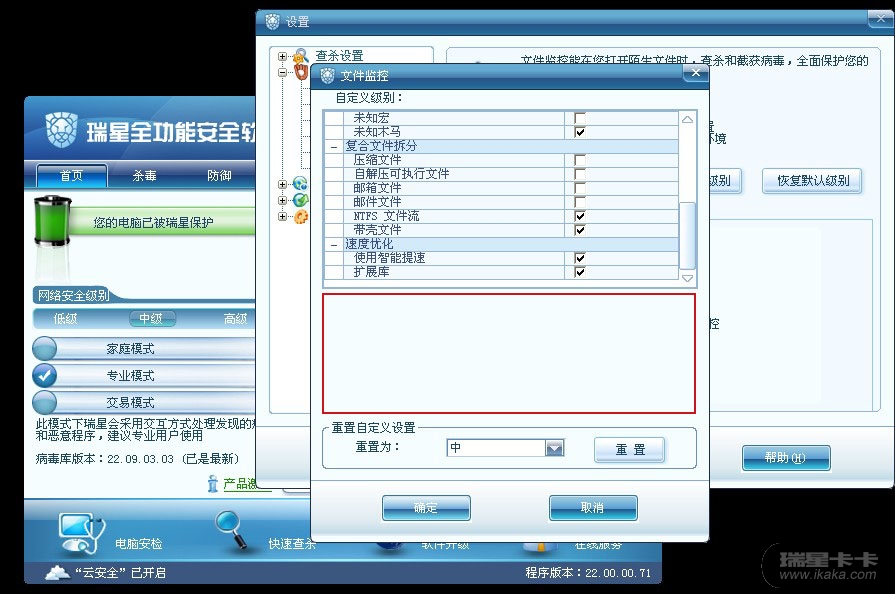The height and width of the screenshot is (594, 895).
Task: Click the 病毒库版本 22.09.03.03 text
Action: point(137,459)
